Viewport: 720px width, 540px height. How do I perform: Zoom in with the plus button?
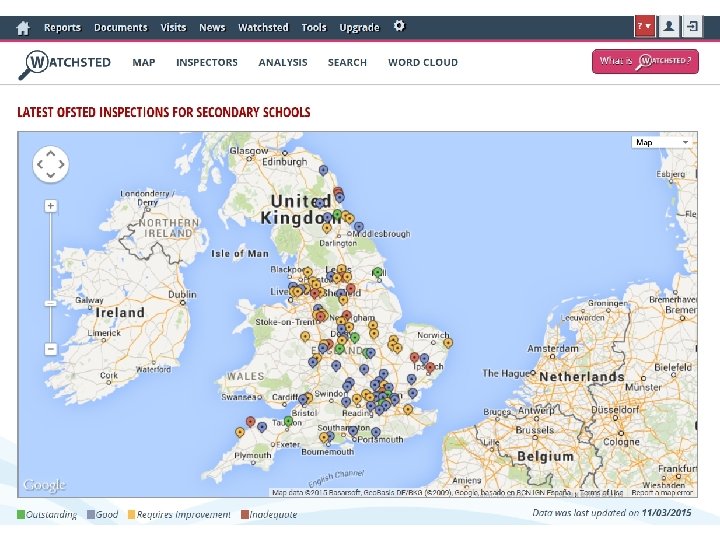pyautogui.click(x=51, y=206)
